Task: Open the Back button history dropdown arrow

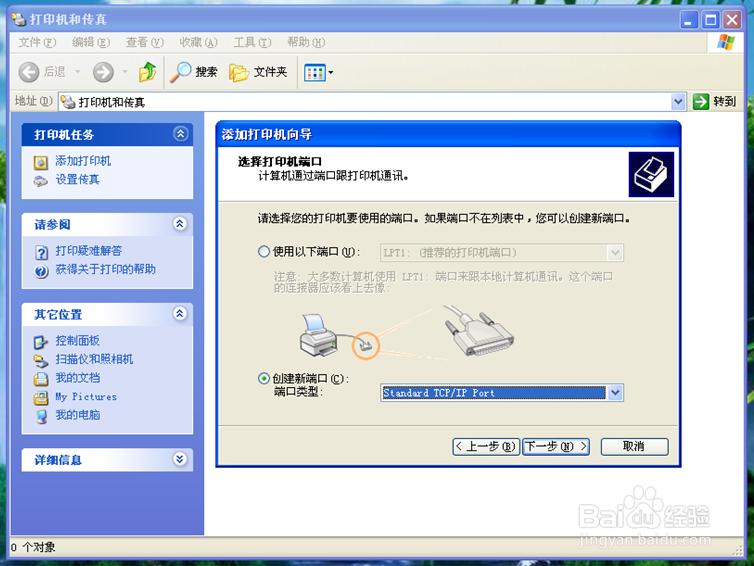Action: click(77, 72)
